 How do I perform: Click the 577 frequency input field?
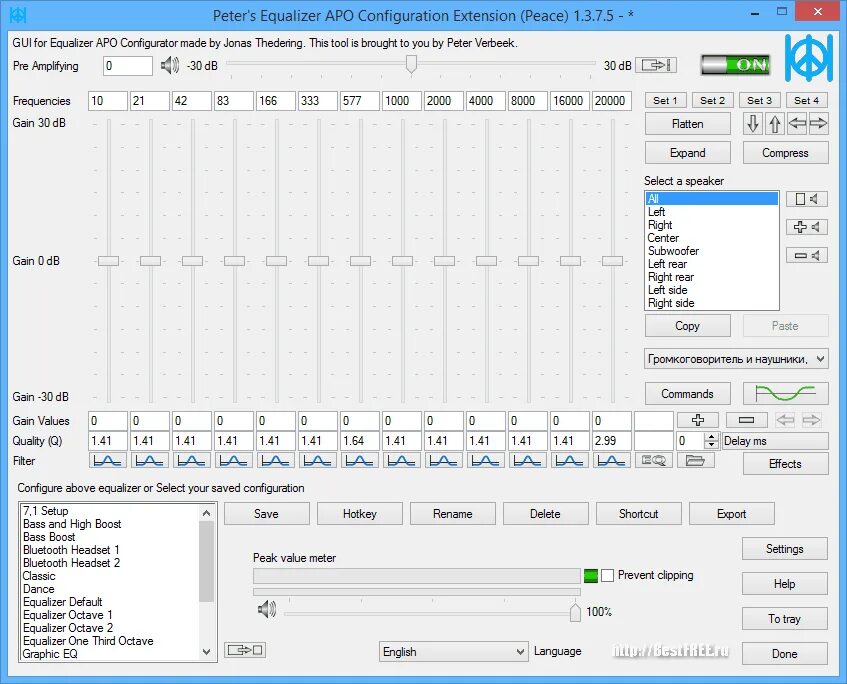(x=359, y=100)
